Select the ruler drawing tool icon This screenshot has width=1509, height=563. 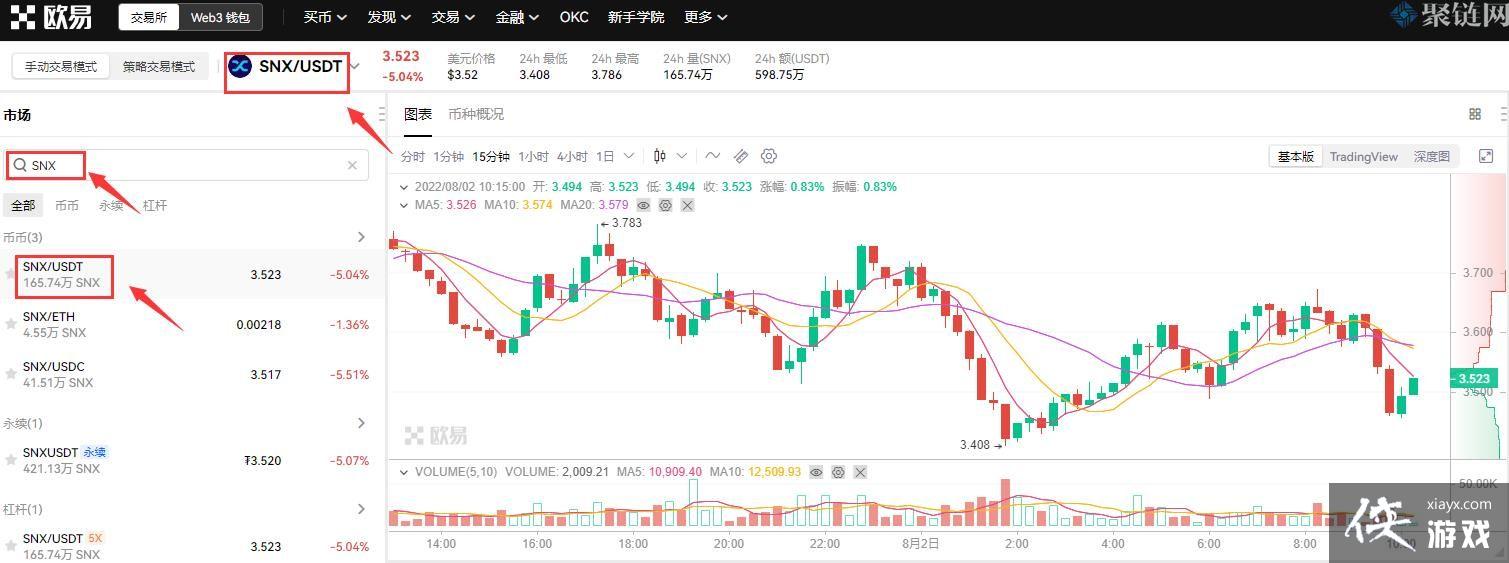(x=741, y=156)
